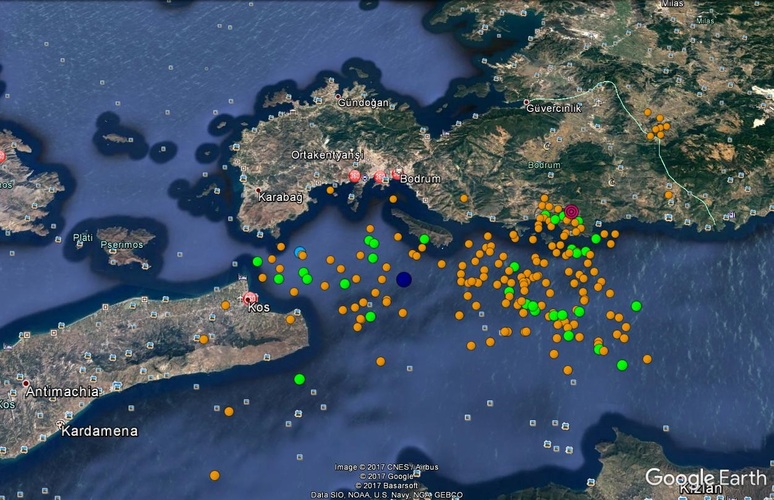The image size is (774, 500).
Task: Click the Plati island label
Action: point(83,237)
